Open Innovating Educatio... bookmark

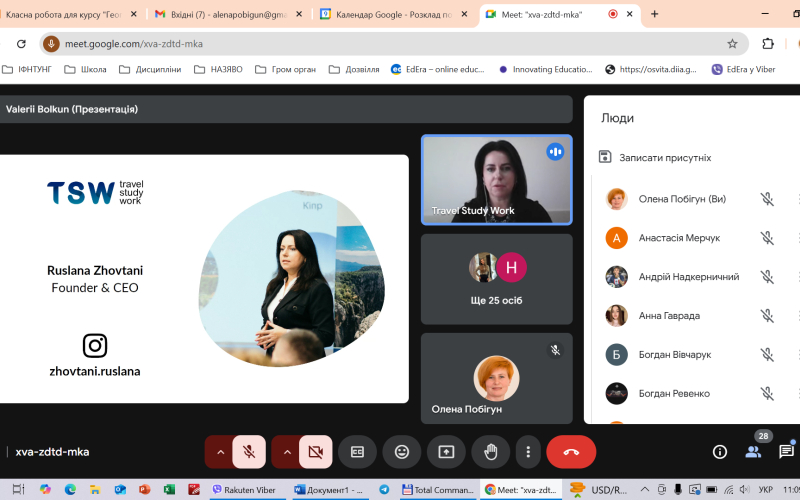tap(545, 69)
